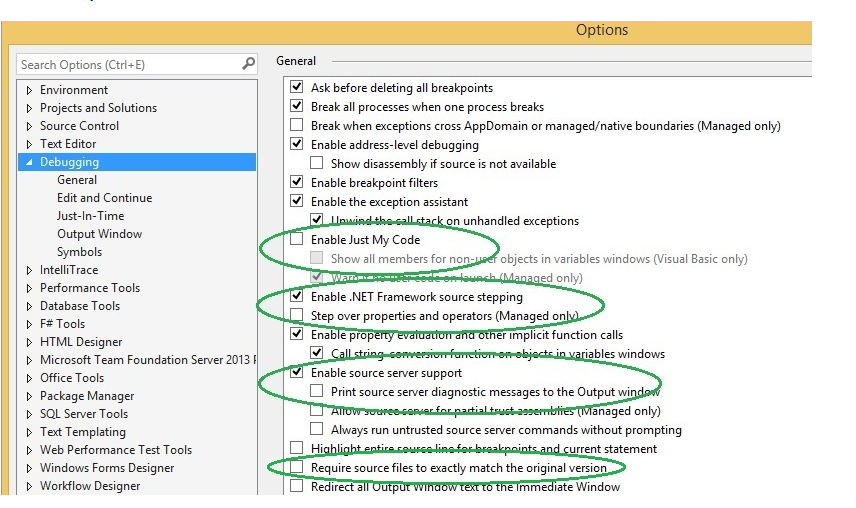
Task: Expand the Text Editor node
Action: 29,144
